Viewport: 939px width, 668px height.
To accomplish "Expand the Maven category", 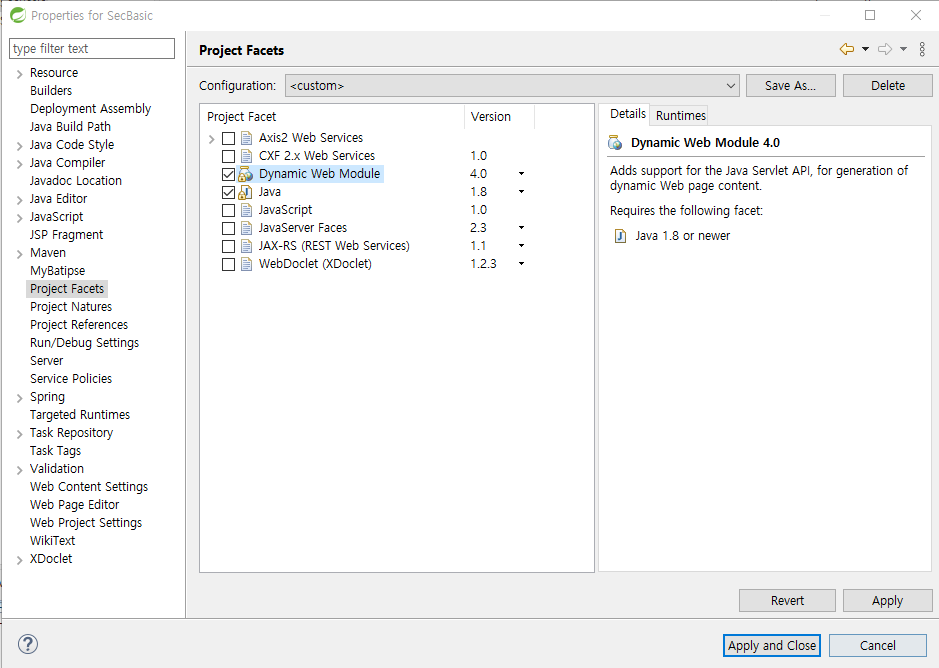I will (x=19, y=254).
